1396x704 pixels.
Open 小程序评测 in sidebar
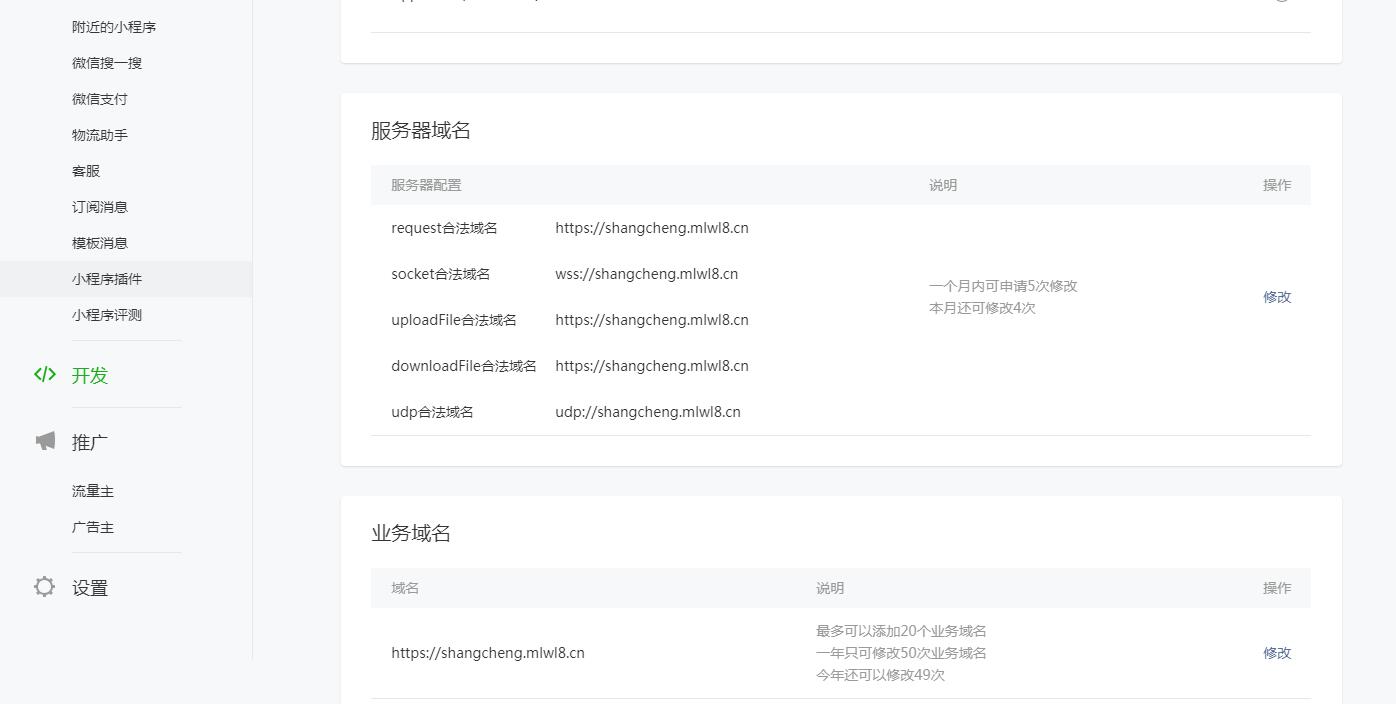107,315
